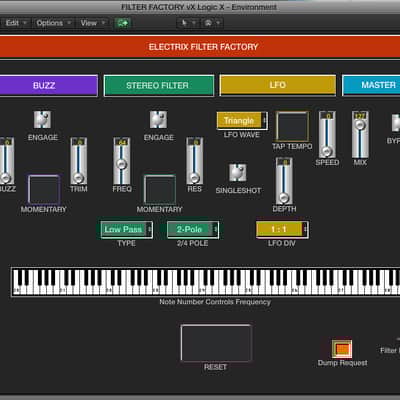This screenshot has height=400, width=400.
Task: Click the RES slider
Action: tap(195, 161)
